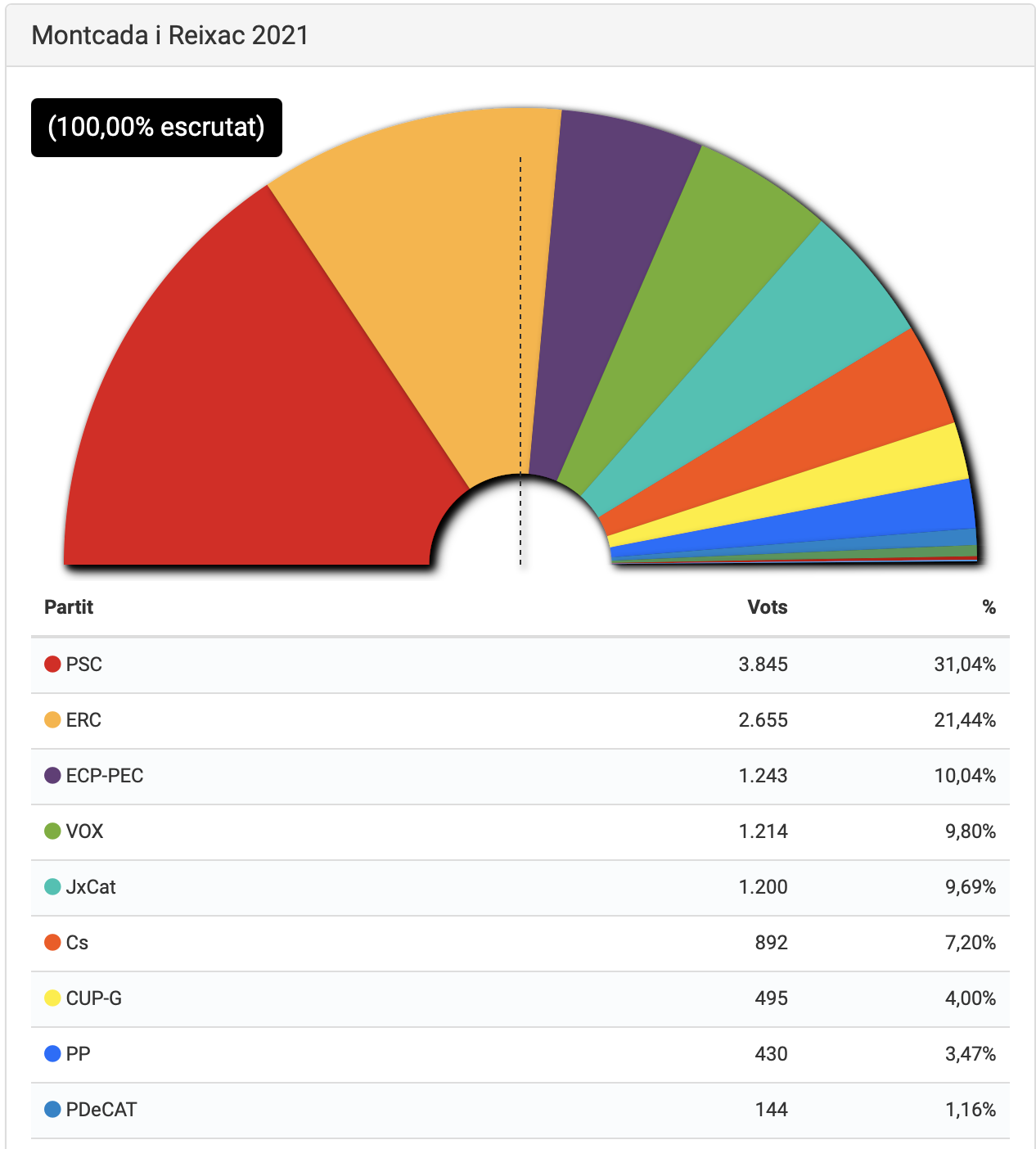Screen dimensions: 1036x1149
Task: Click the Vots column header
Action: pyautogui.click(x=767, y=607)
